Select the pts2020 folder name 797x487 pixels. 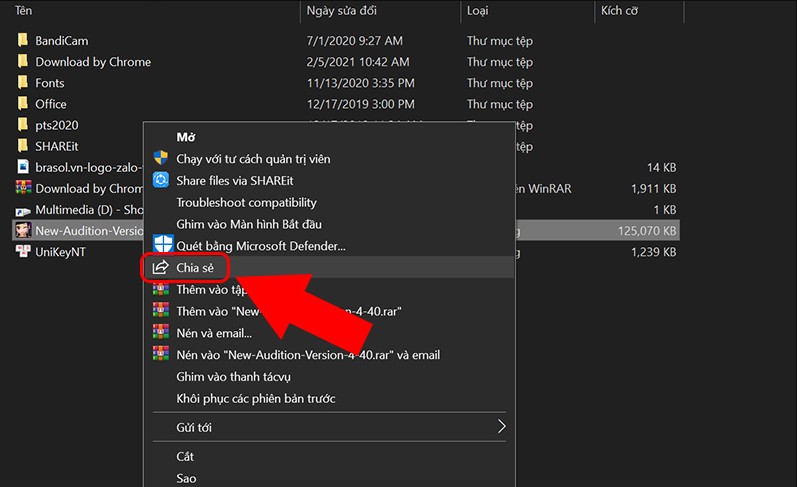[57, 126]
